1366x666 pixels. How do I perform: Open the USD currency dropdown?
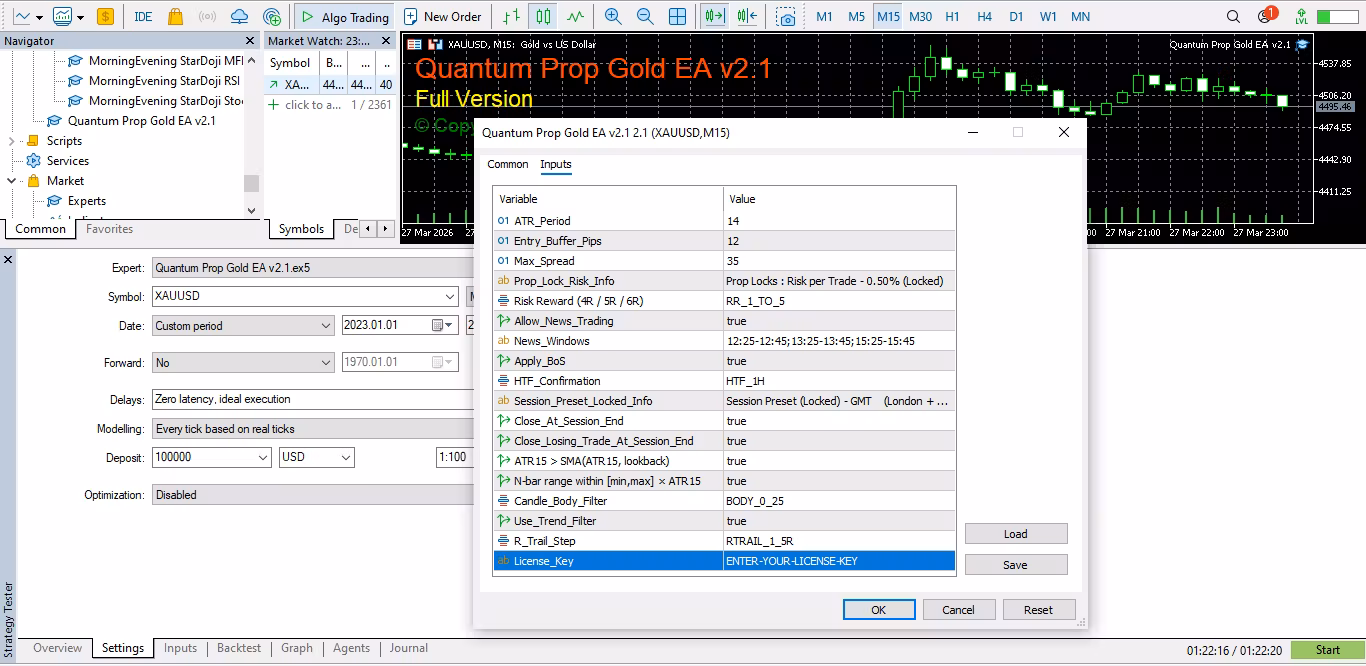tap(317, 457)
